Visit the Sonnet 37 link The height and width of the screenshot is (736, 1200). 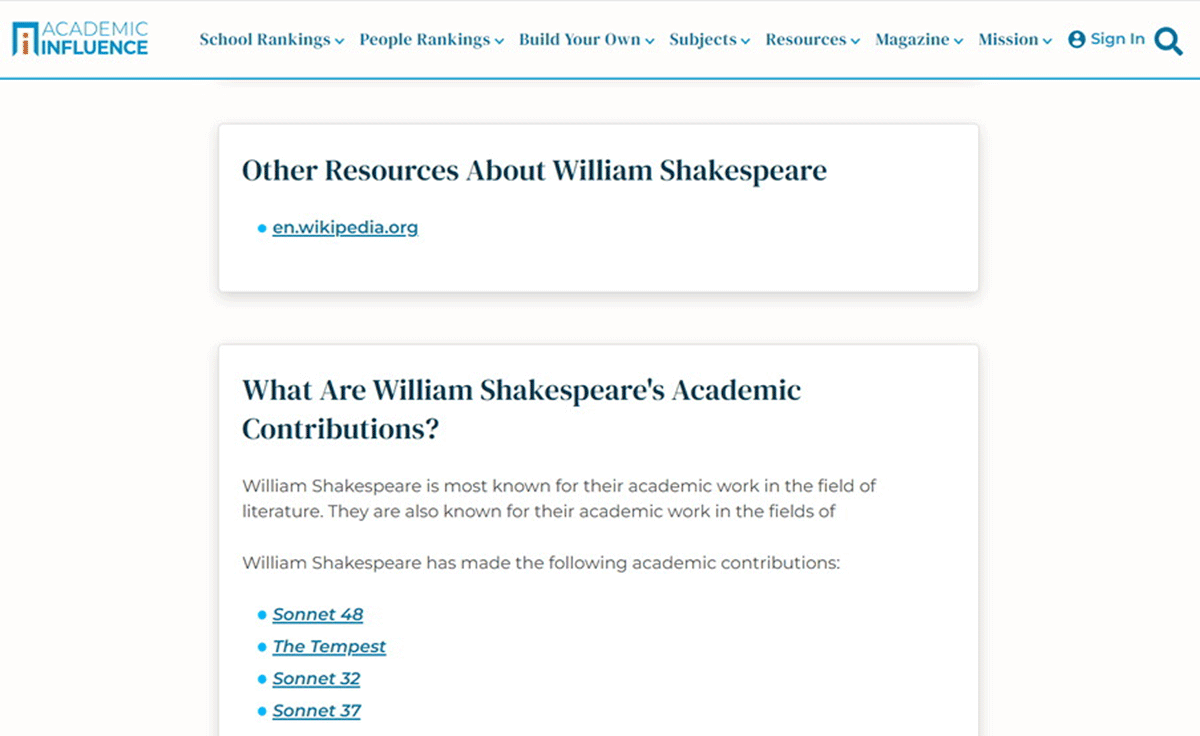pyautogui.click(x=316, y=710)
